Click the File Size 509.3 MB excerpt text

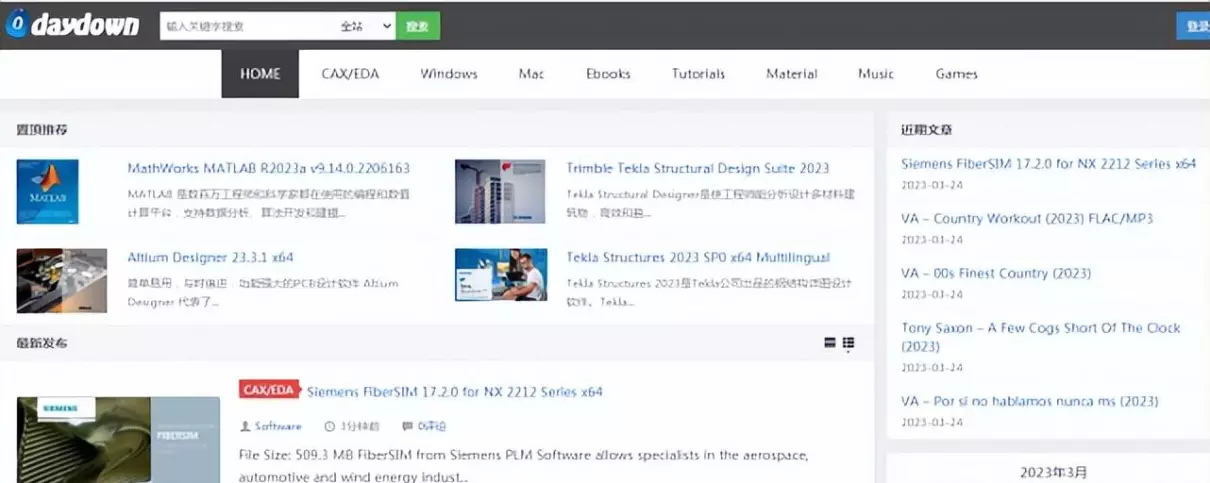pyautogui.click(x=523, y=465)
